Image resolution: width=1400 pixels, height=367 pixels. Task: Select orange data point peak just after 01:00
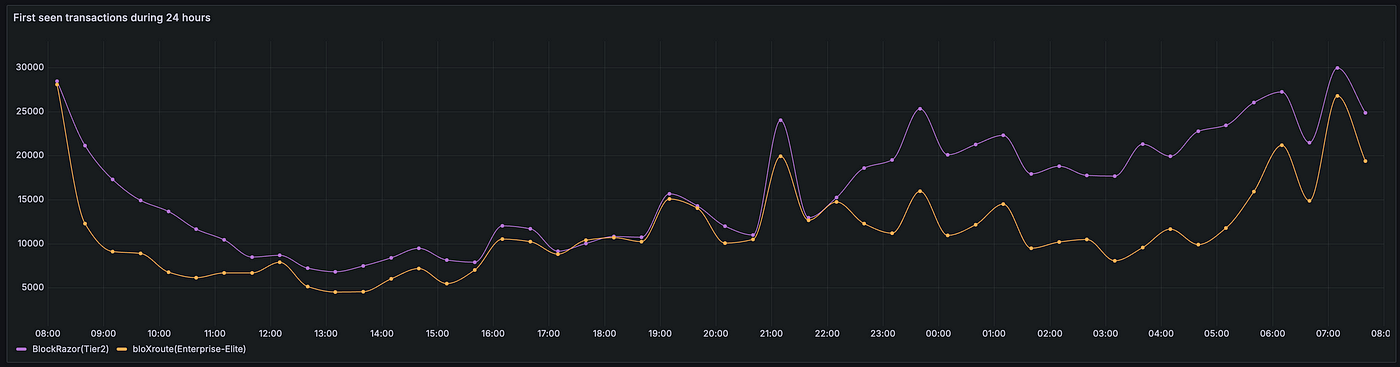click(1003, 204)
